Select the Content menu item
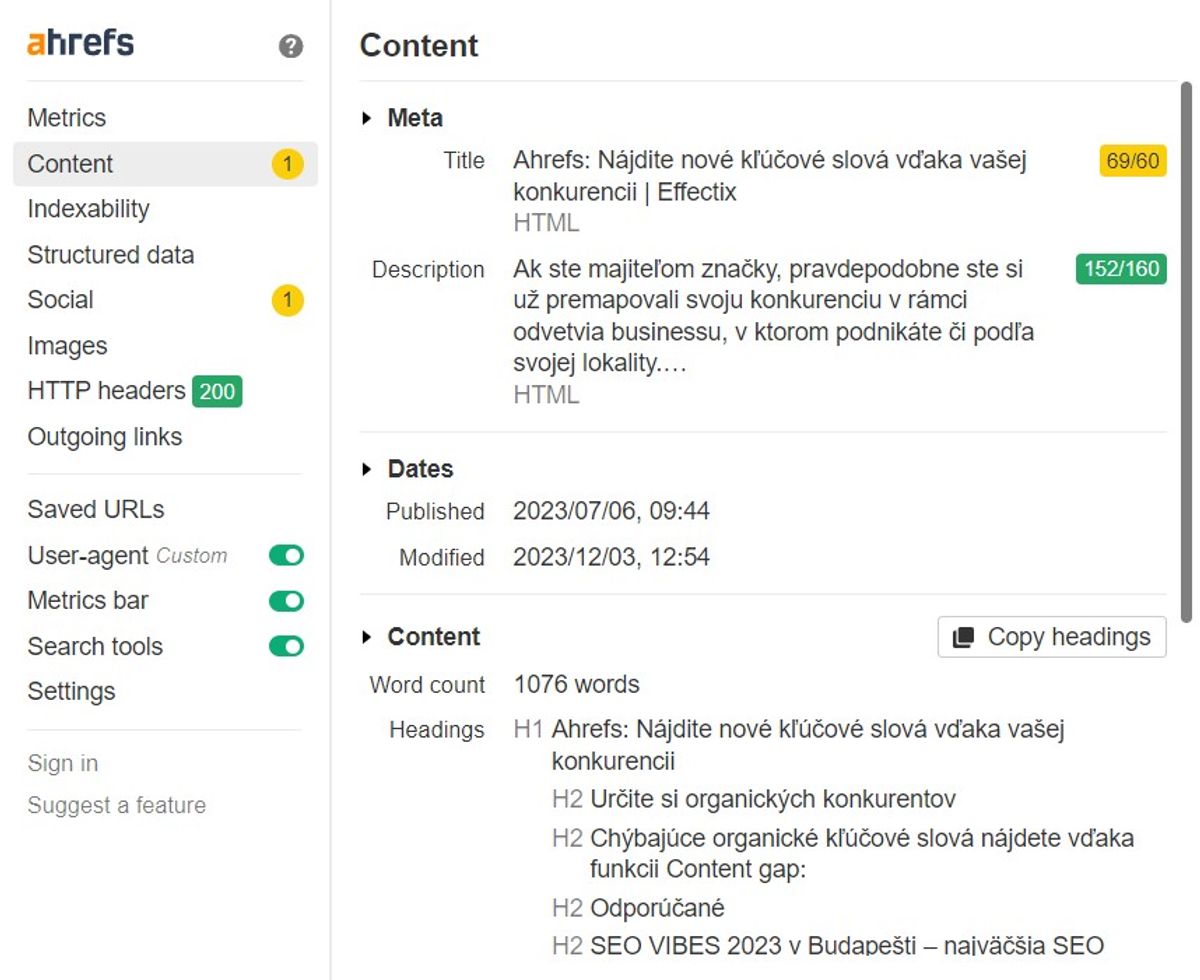 (x=165, y=164)
